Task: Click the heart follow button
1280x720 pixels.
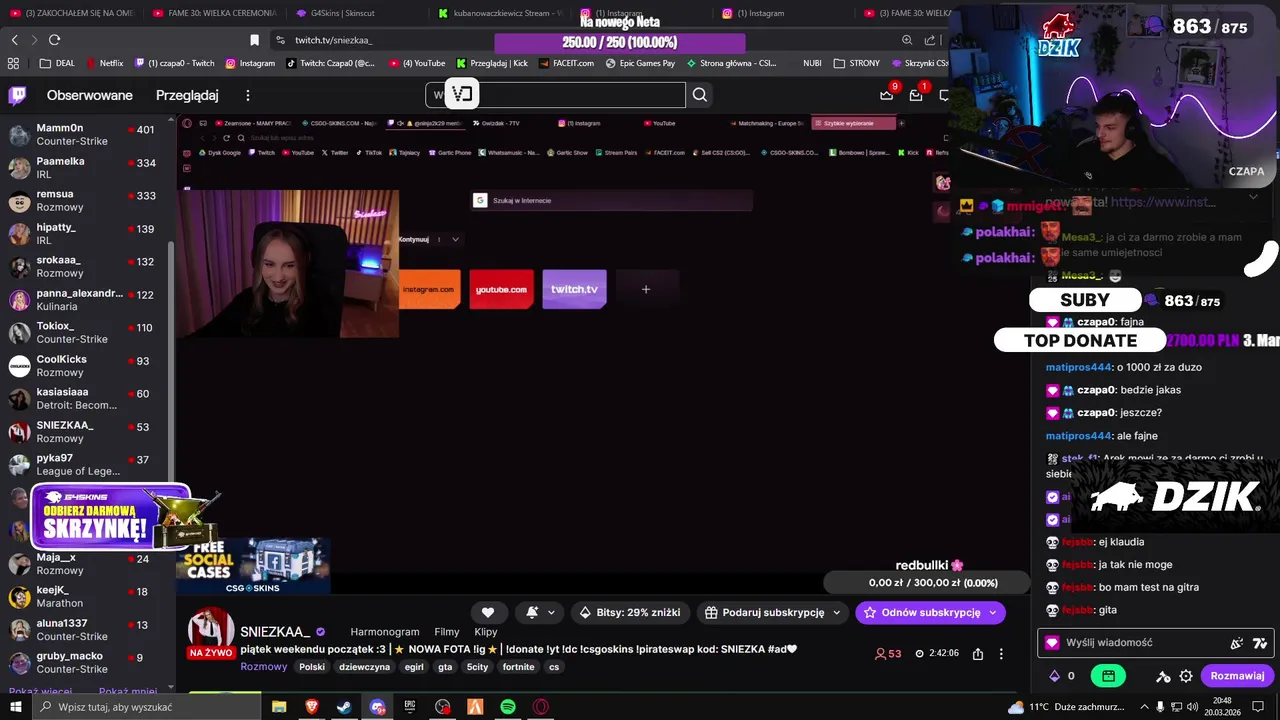Action: 488,612
